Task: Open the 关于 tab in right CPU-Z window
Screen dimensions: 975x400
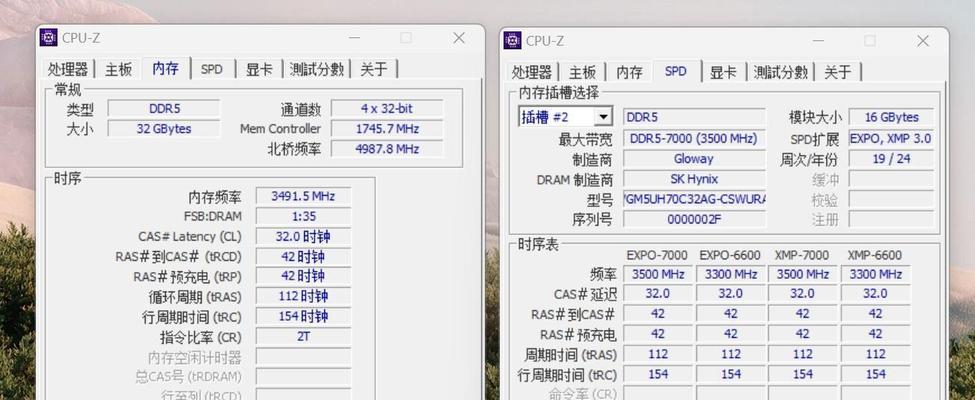Action: 838,72
